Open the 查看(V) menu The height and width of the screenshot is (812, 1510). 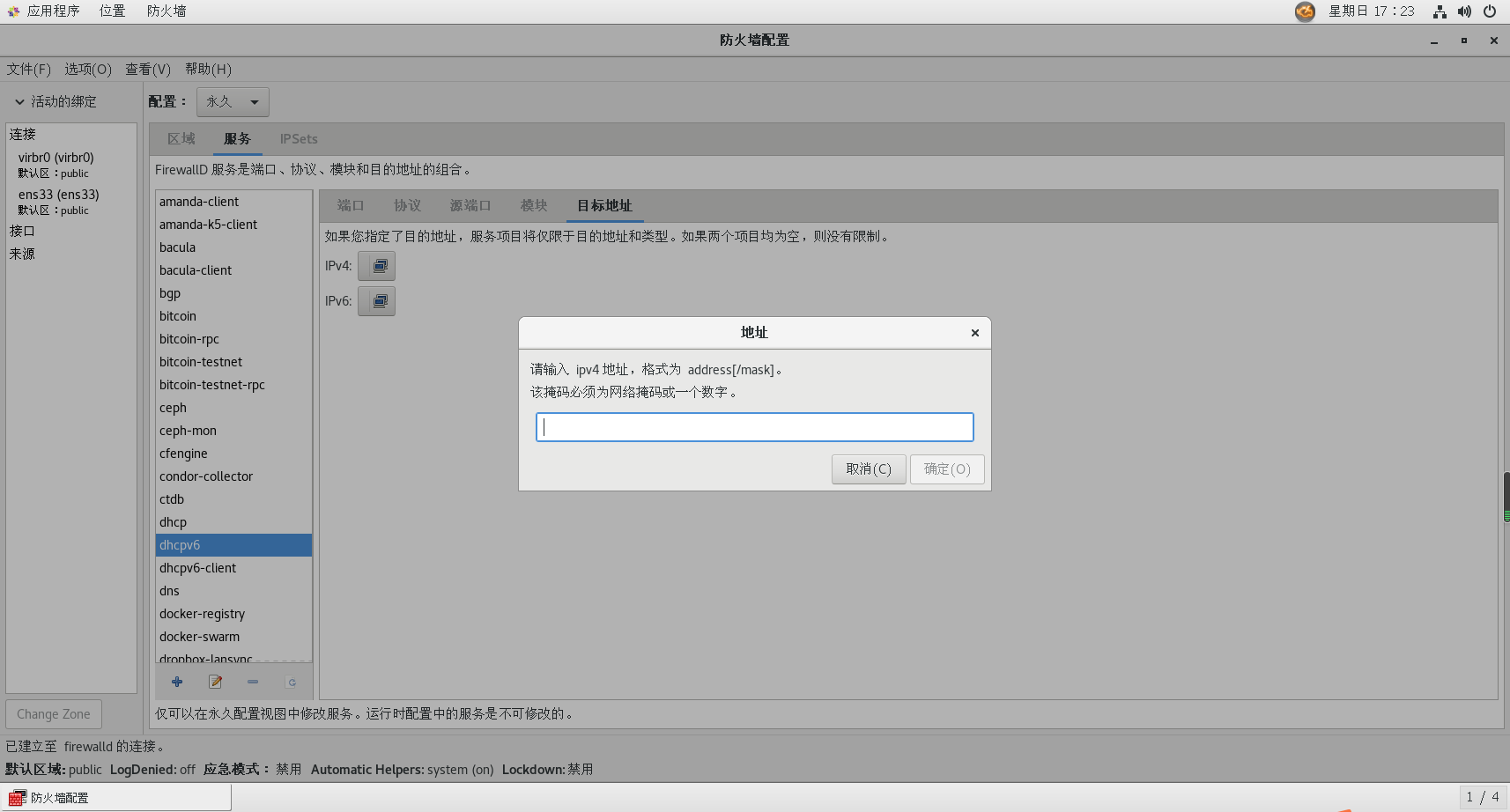(148, 69)
